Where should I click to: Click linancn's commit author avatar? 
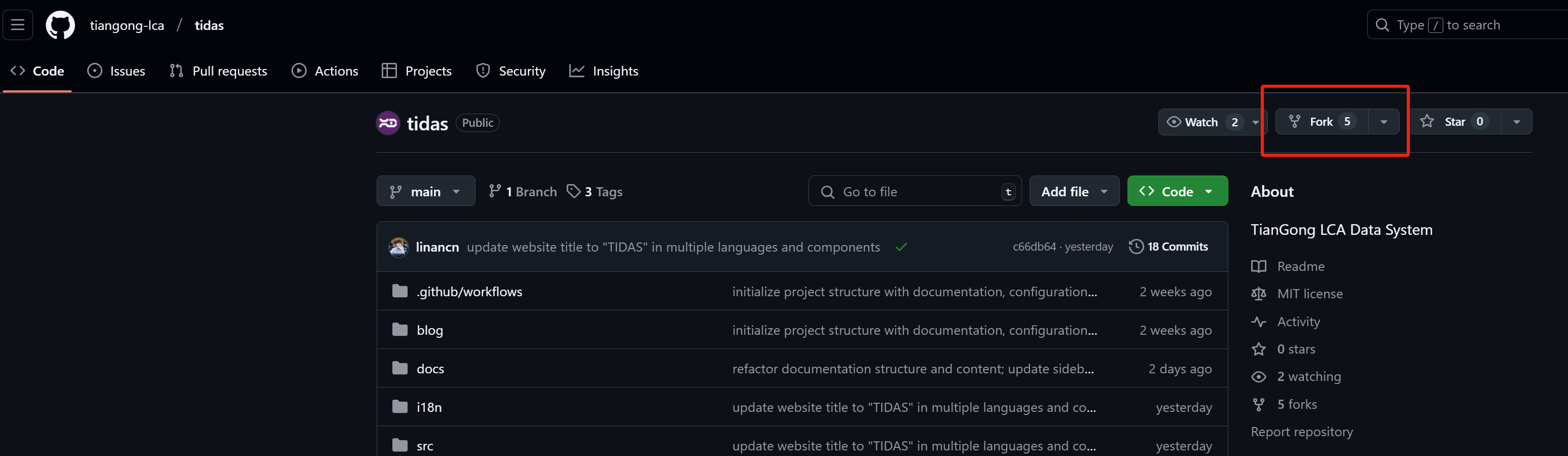[x=398, y=247]
